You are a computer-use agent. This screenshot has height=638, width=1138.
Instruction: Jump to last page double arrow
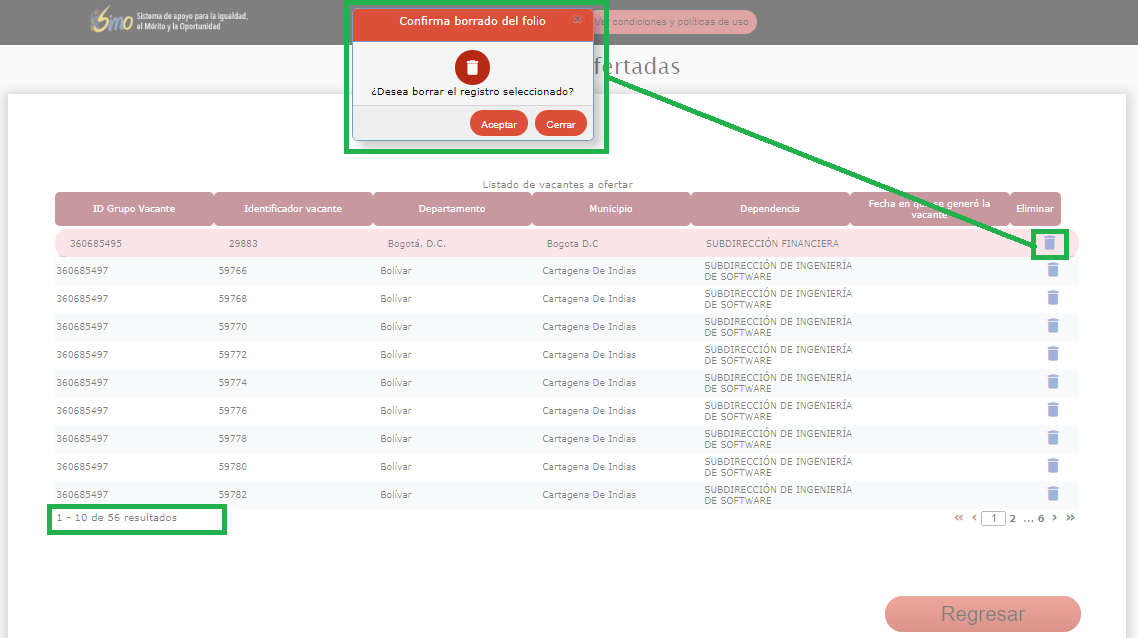pyautogui.click(x=1070, y=518)
